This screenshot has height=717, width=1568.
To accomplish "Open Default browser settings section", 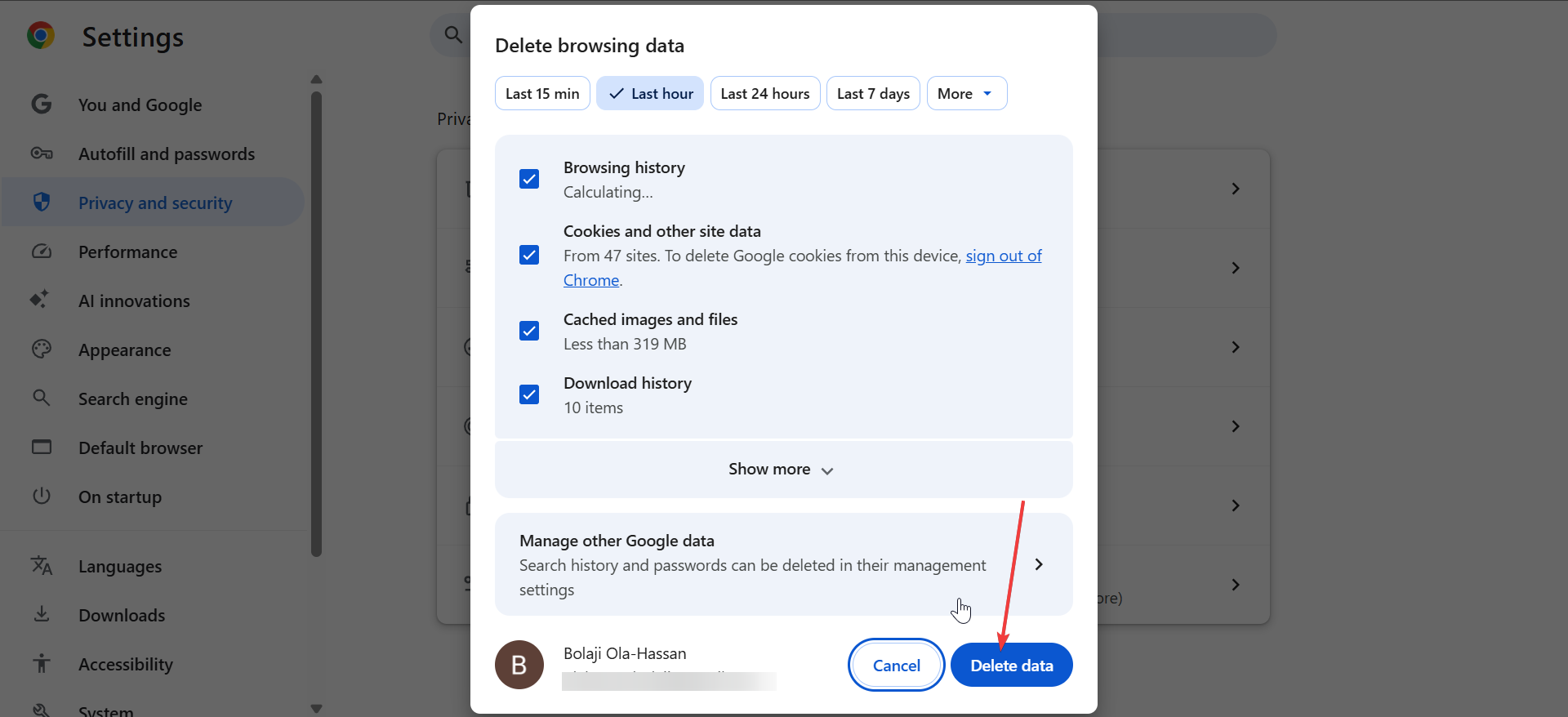I will pos(153,448).
